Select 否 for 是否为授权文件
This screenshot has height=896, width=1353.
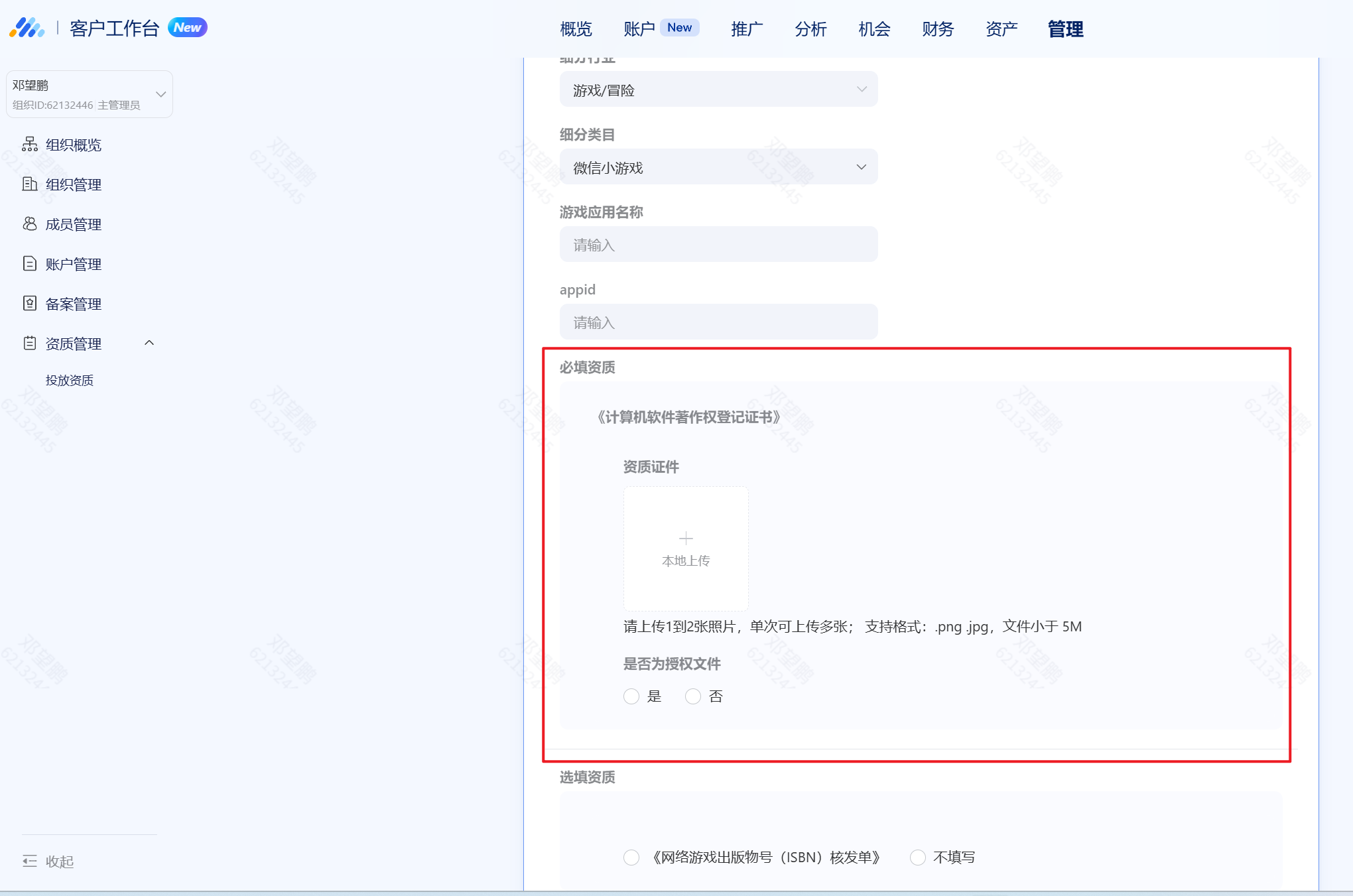pos(693,696)
